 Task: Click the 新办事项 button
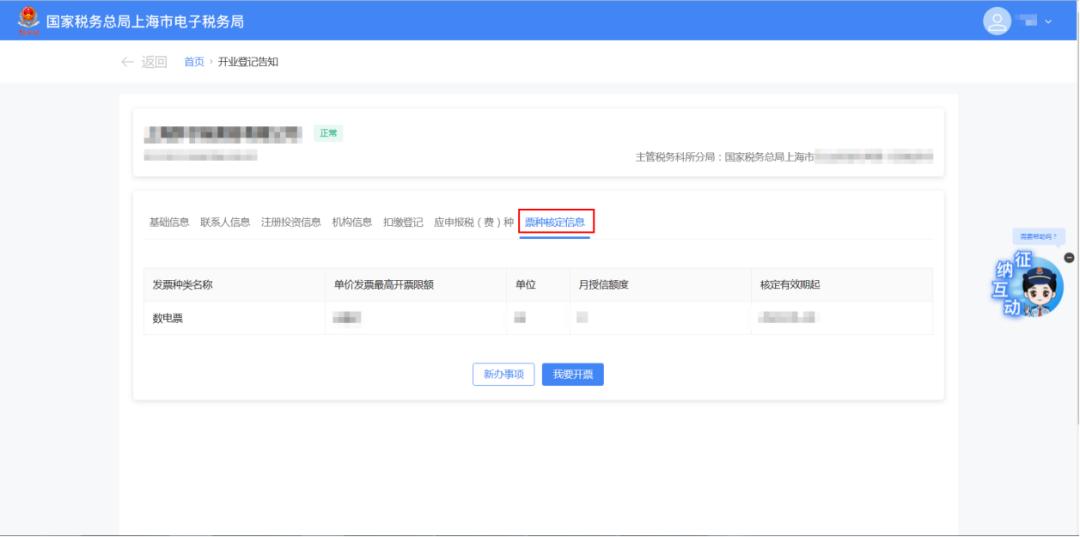(x=503, y=374)
